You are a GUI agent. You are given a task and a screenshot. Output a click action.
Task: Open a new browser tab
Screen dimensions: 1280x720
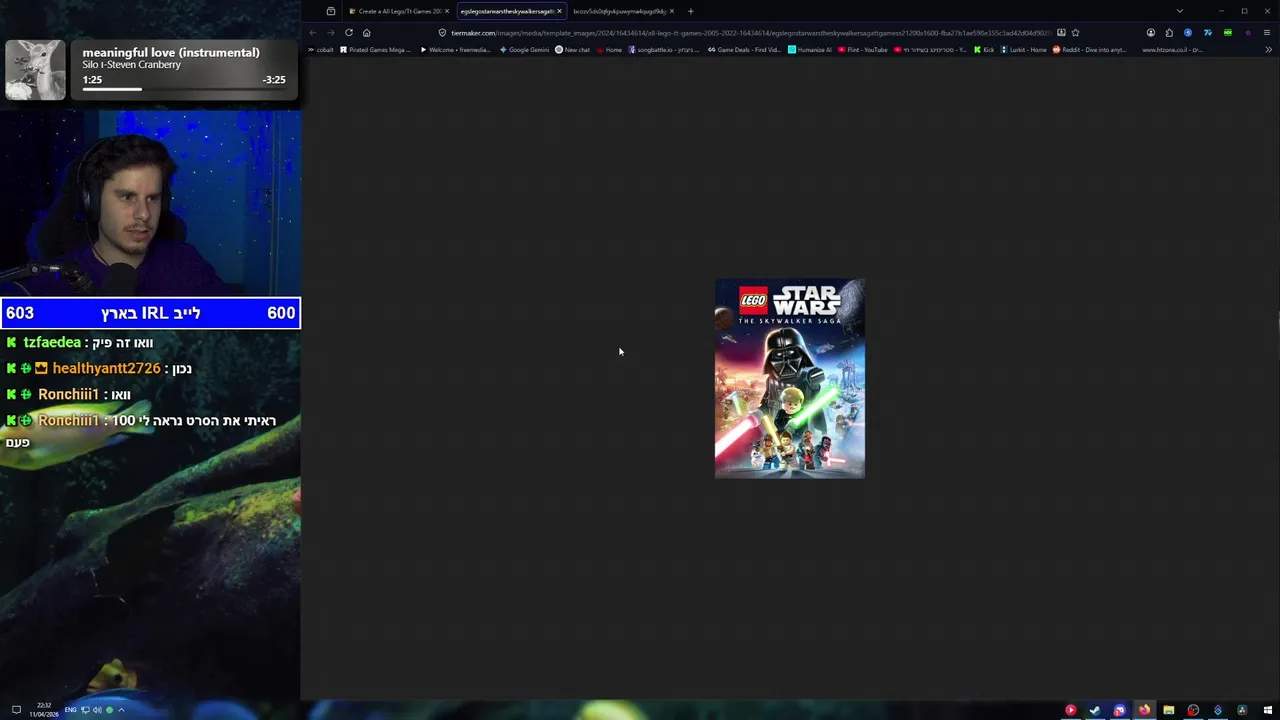pyautogui.click(x=690, y=11)
